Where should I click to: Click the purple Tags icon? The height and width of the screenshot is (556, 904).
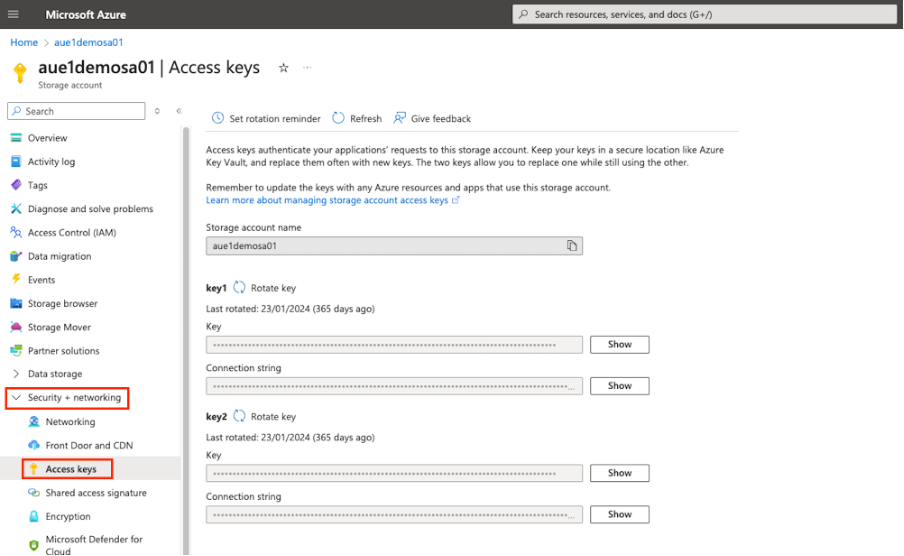(x=16, y=185)
